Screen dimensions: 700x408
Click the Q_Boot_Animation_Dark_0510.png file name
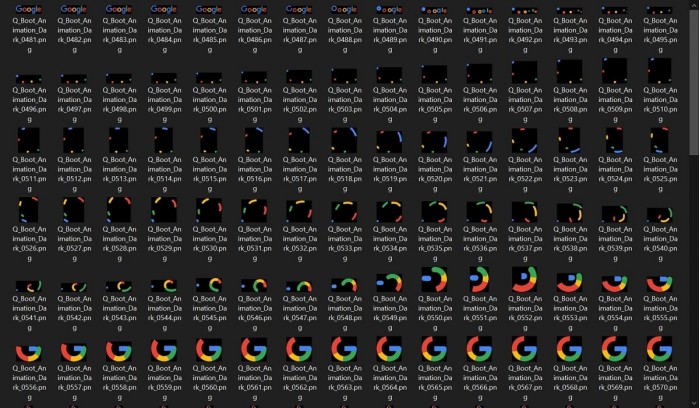coord(660,104)
